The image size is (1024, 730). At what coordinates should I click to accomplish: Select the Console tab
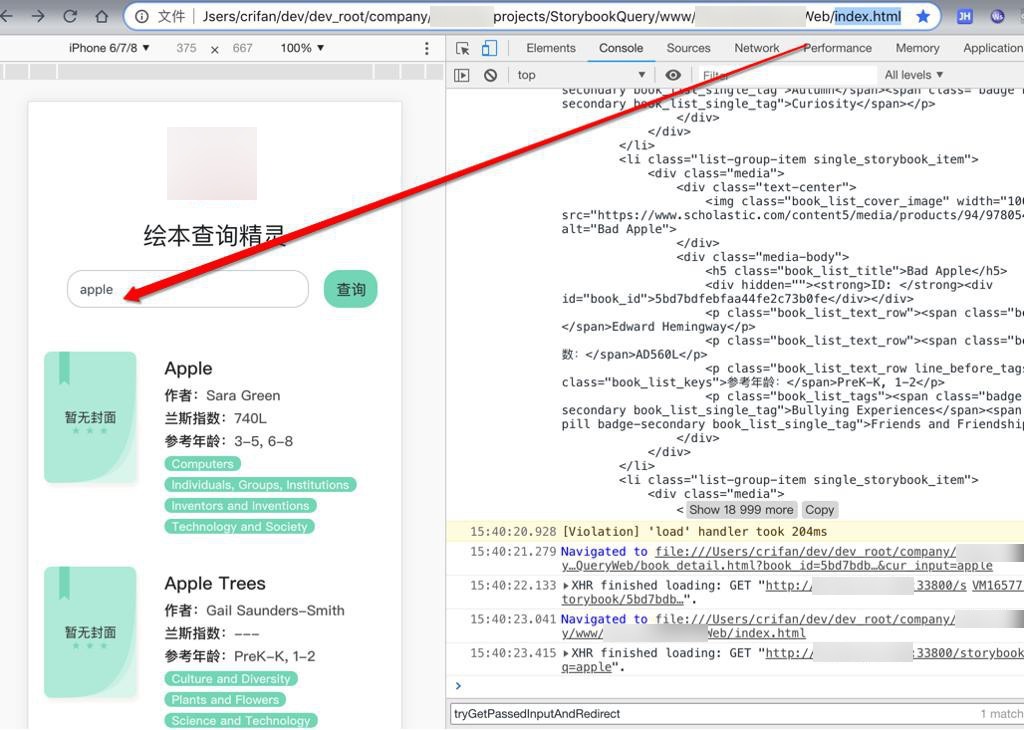[620, 48]
